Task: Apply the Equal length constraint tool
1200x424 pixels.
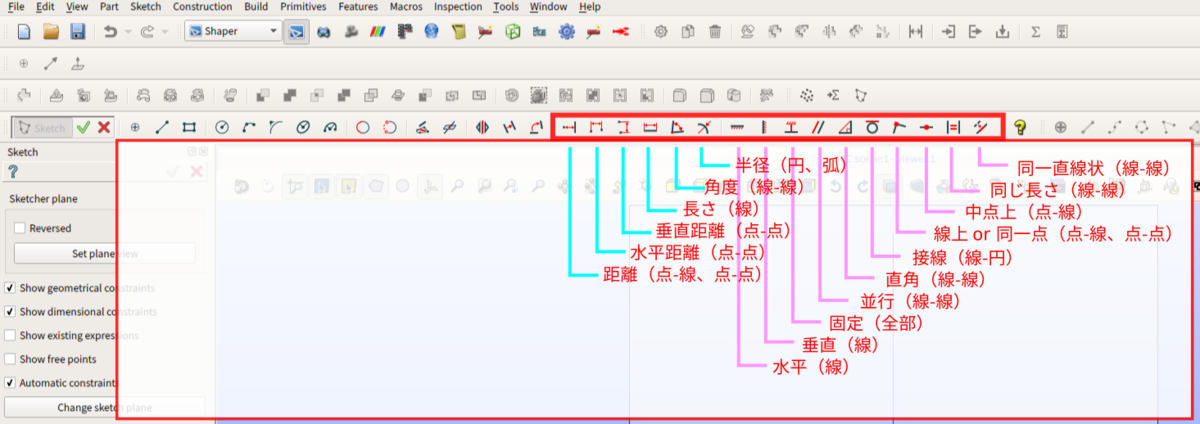Action: coord(953,127)
